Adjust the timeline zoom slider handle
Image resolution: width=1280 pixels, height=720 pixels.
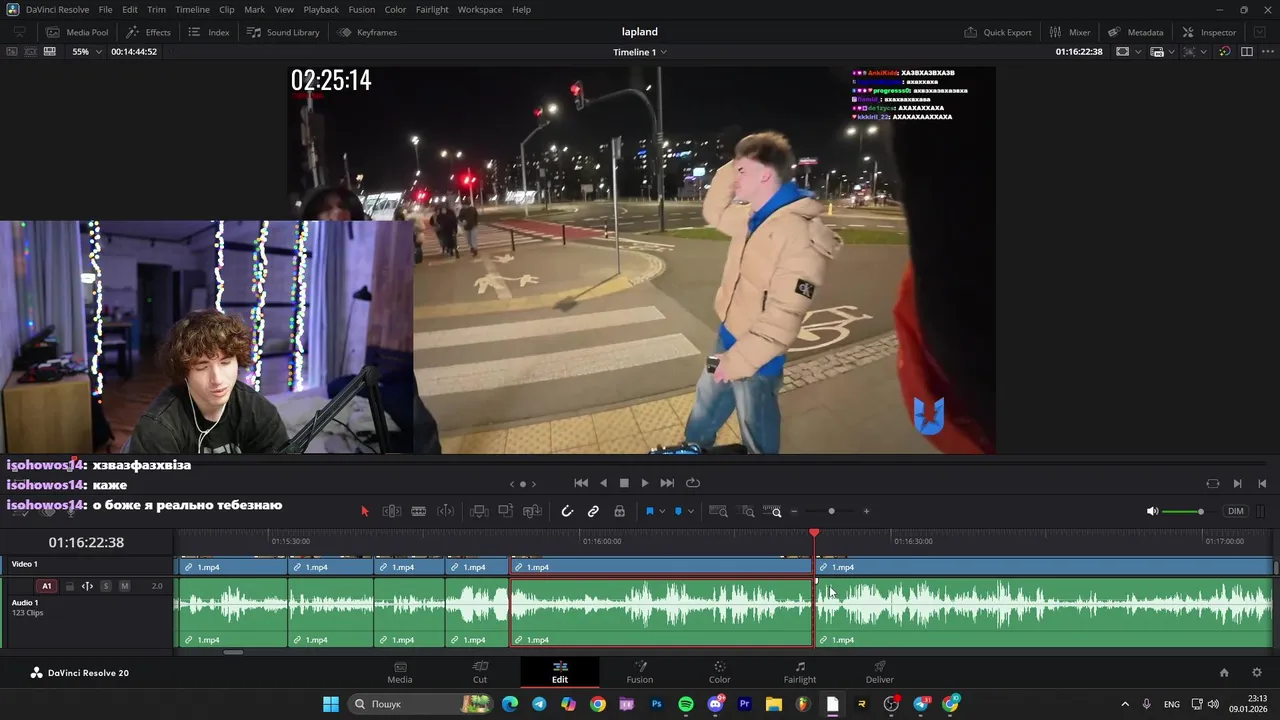click(x=831, y=511)
